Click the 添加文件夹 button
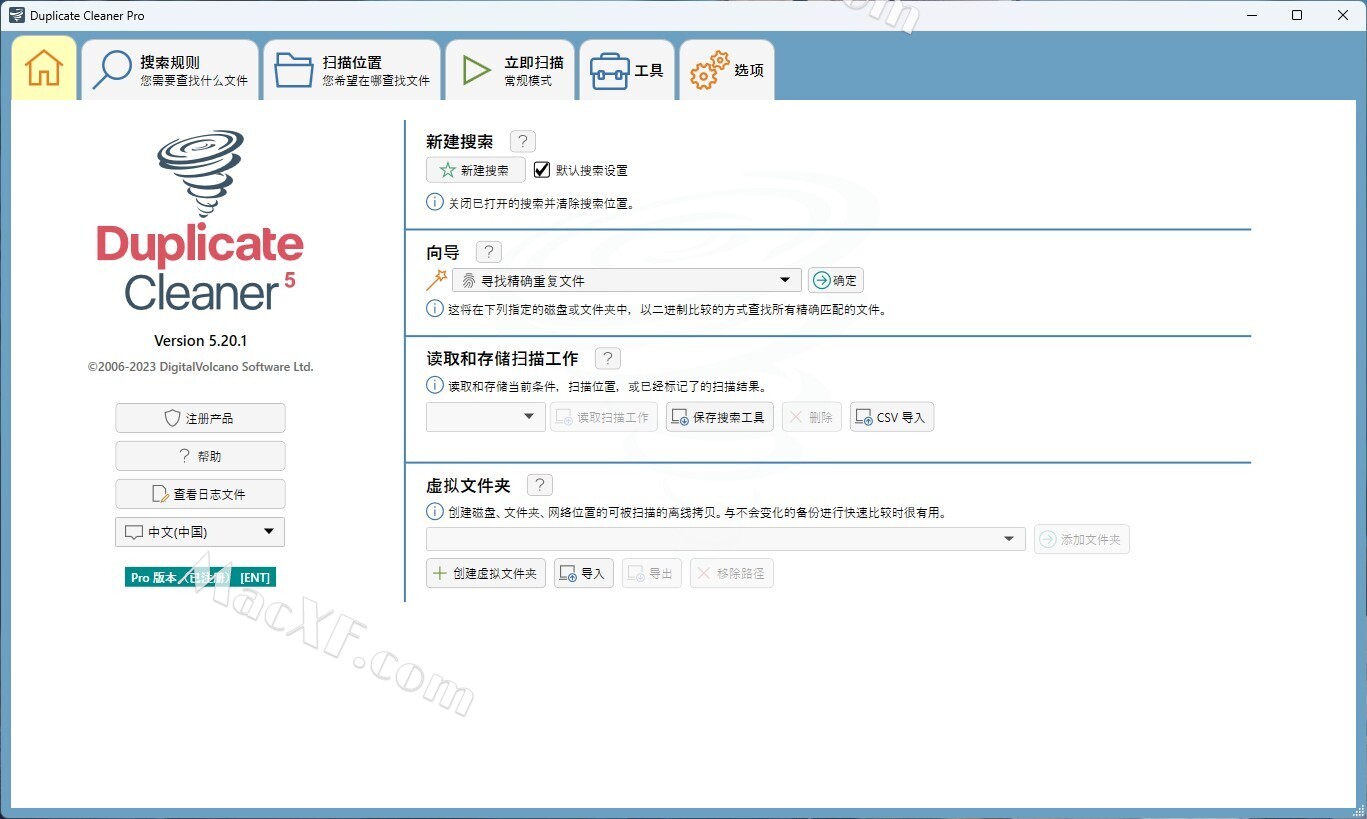Image resolution: width=1367 pixels, height=819 pixels. tap(1082, 539)
